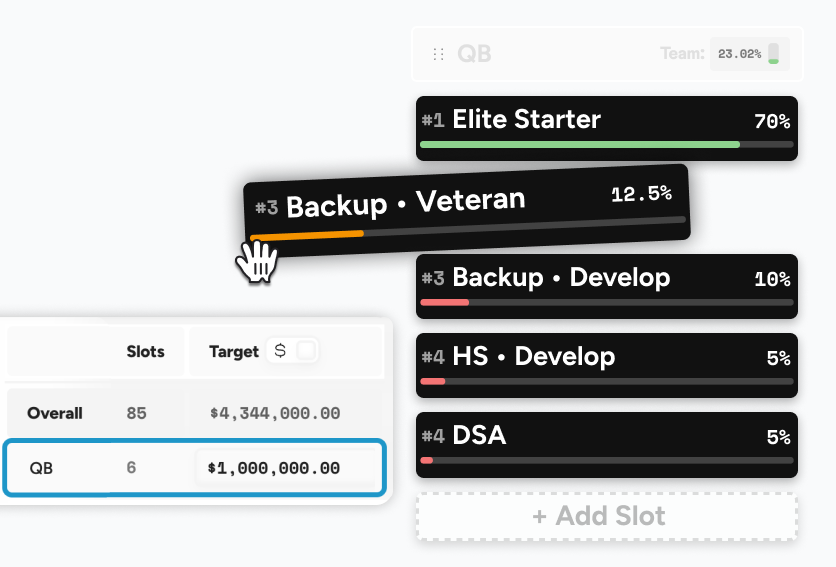The height and width of the screenshot is (567, 836).
Task: Click the QB row label in table
Action: (x=41, y=467)
